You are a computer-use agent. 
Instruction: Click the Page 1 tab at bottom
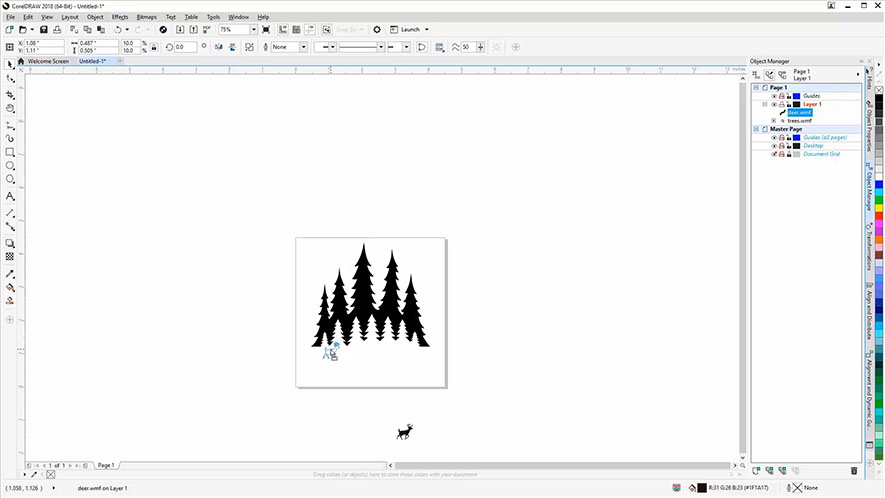pyautogui.click(x=105, y=465)
